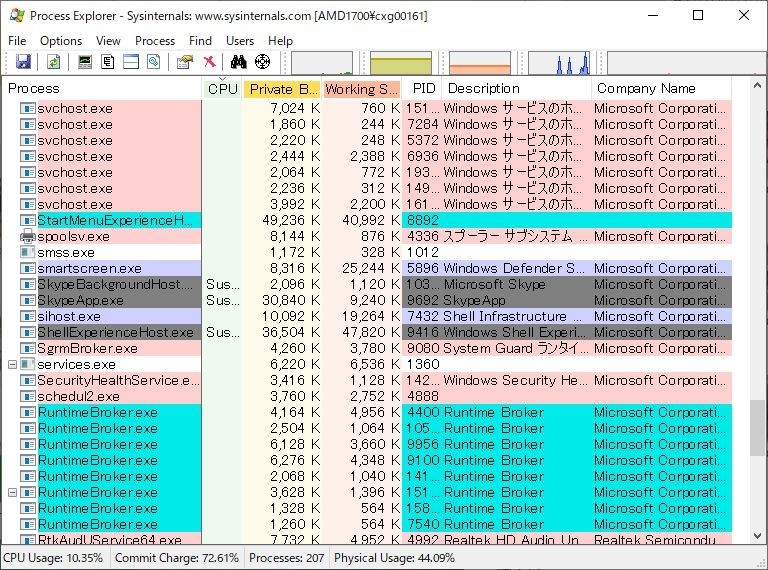
Task: Click the icon beside schedul2.exe
Action: 28,396
